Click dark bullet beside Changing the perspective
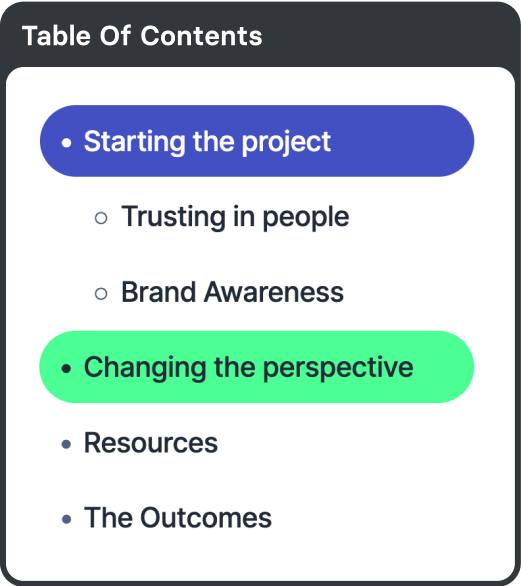 tap(67, 368)
